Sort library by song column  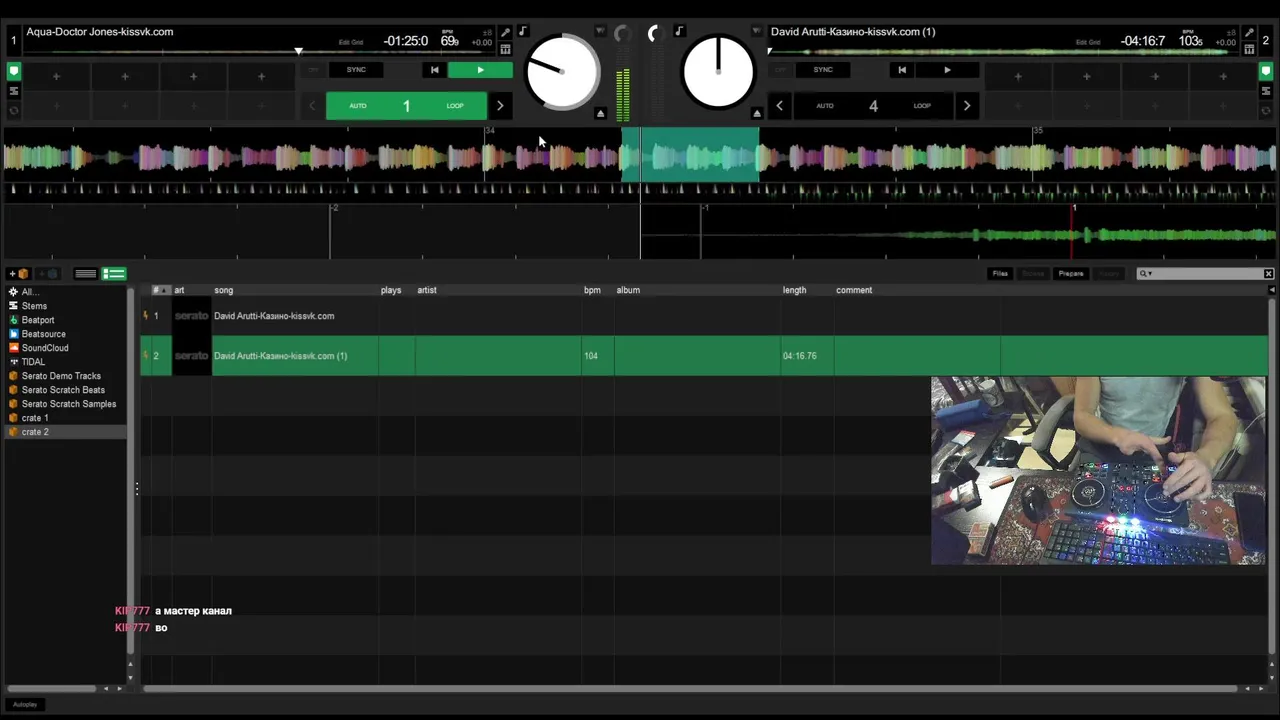pos(295,290)
